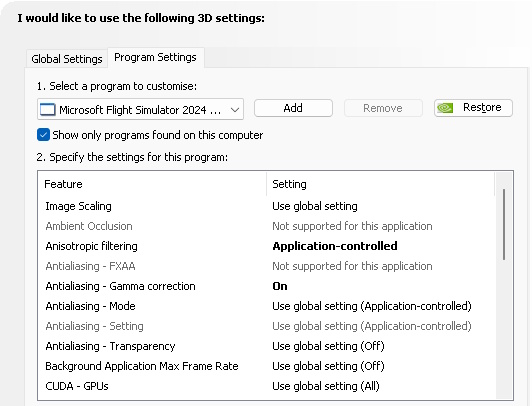Open the Antialiasing - Transparency setting value

click(x=328, y=346)
